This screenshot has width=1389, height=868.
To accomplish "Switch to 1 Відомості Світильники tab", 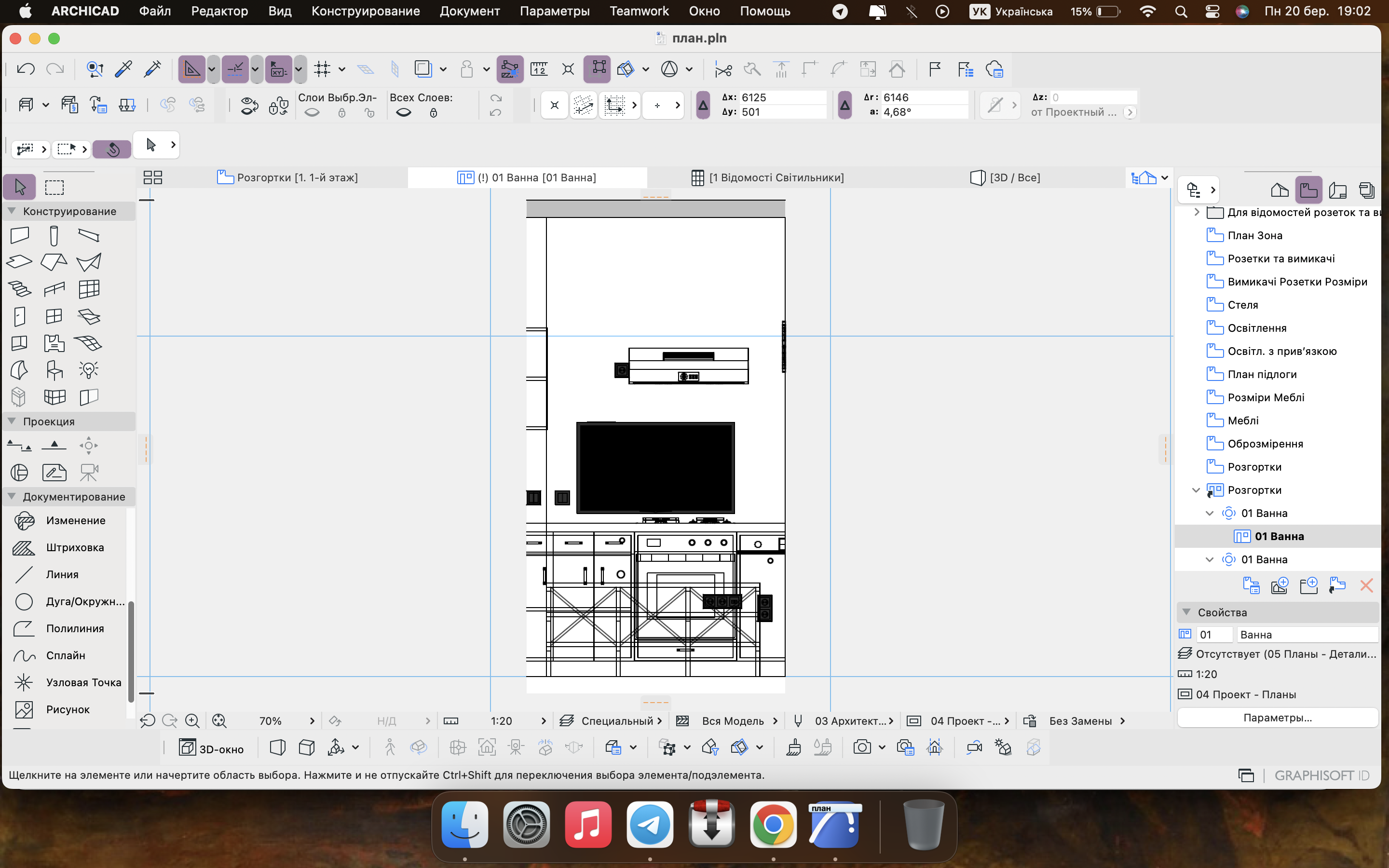I will point(768,177).
